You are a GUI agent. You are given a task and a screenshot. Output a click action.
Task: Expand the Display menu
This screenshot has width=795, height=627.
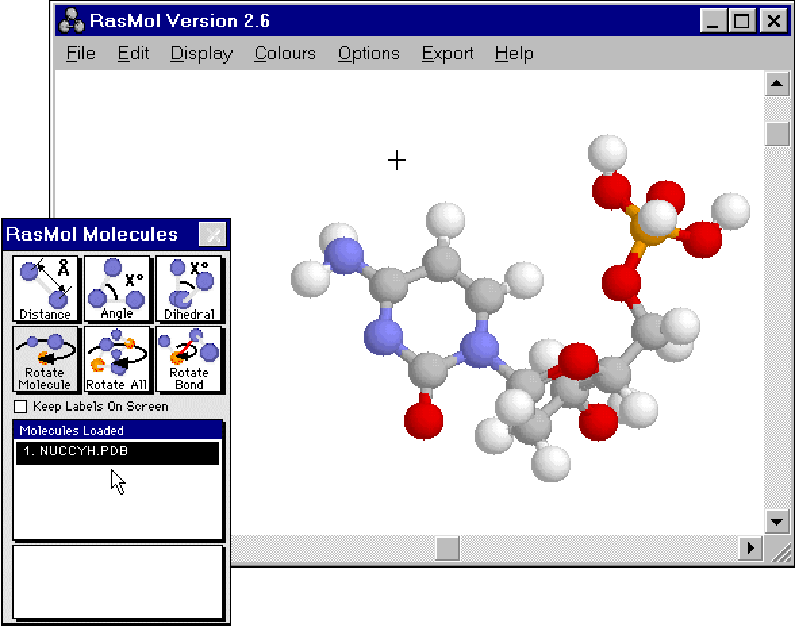pos(201,54)
